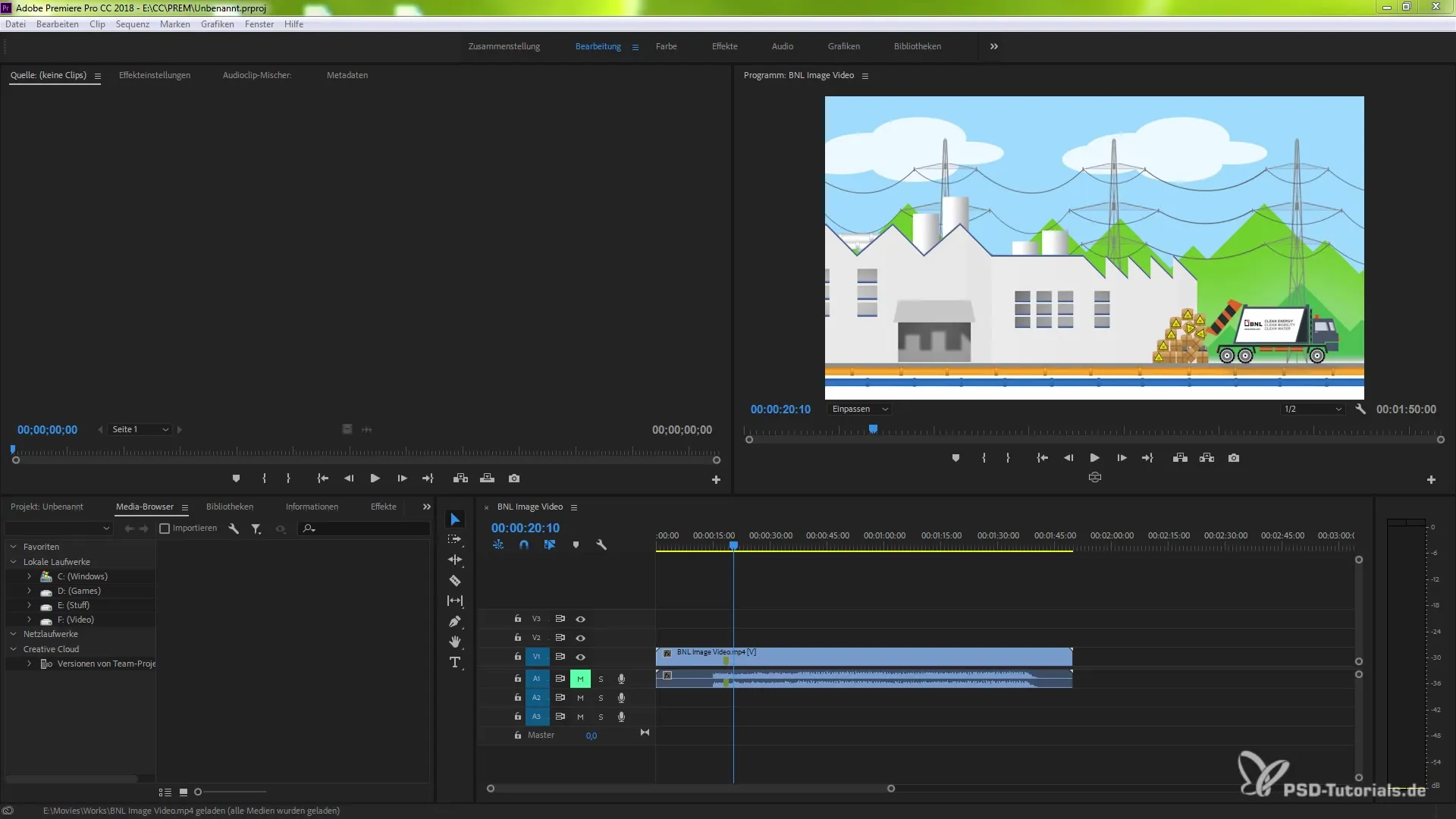Step forward one frame in Program monitor
Image resolution: width=1456 pixels, height=819 pixels.
point(1122,458)
